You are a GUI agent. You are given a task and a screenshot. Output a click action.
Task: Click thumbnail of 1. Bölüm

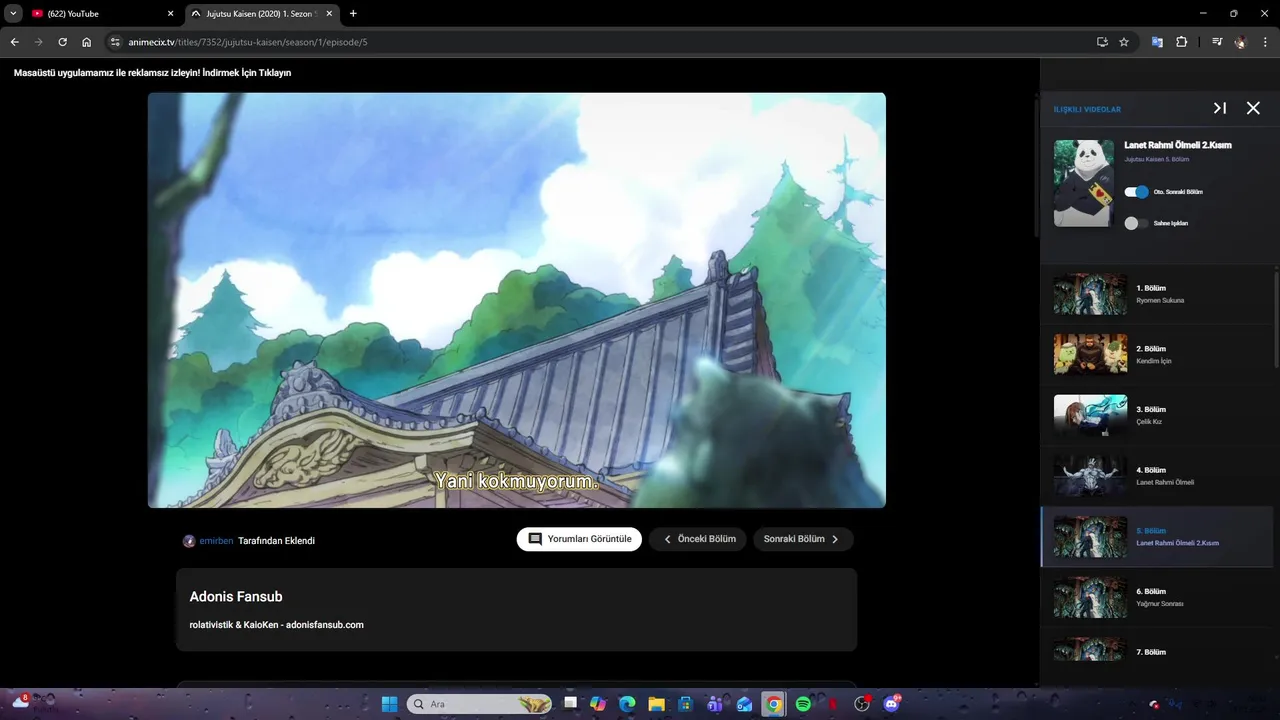tap(1090, 294)
